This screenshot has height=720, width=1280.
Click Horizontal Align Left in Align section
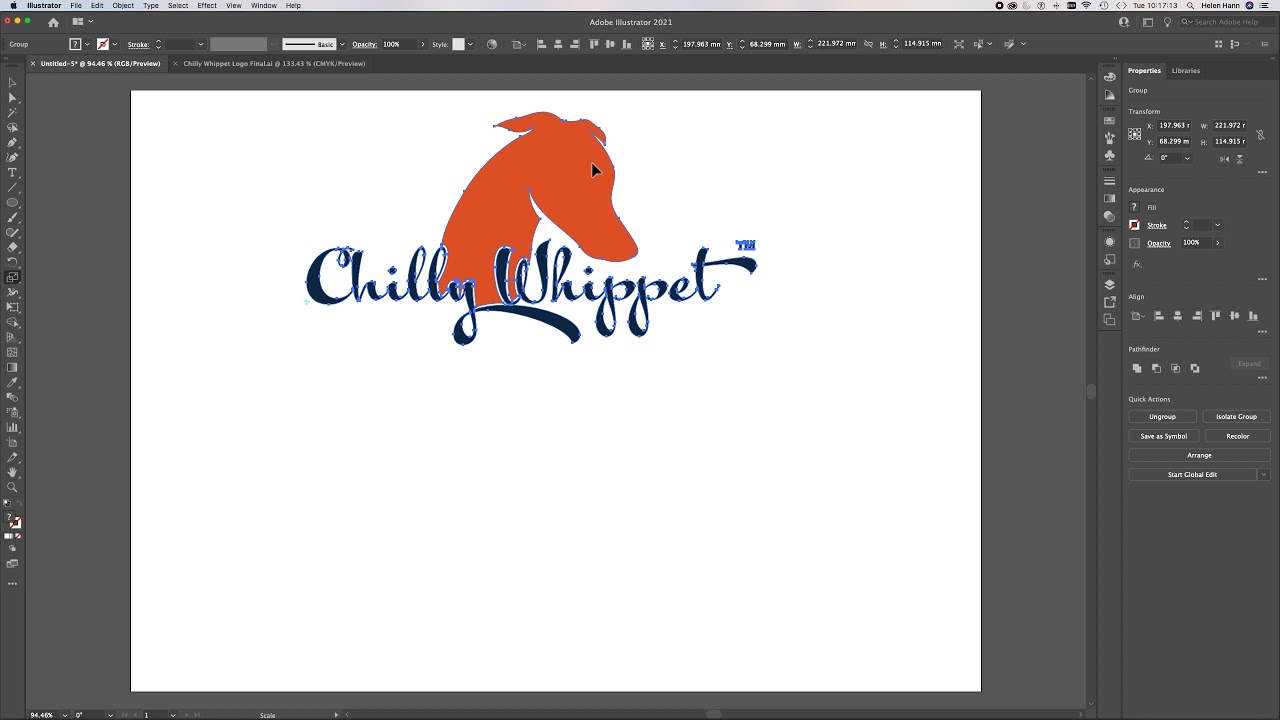pos(1159,316)
